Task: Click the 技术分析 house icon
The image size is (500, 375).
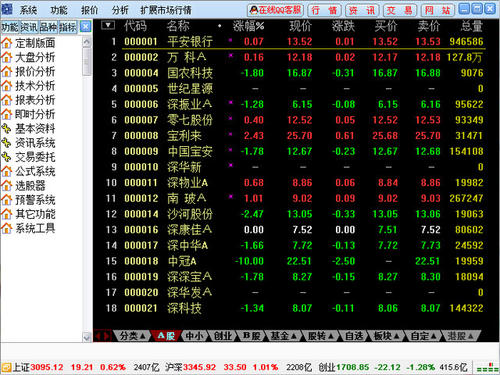Action: coord(6,86)
